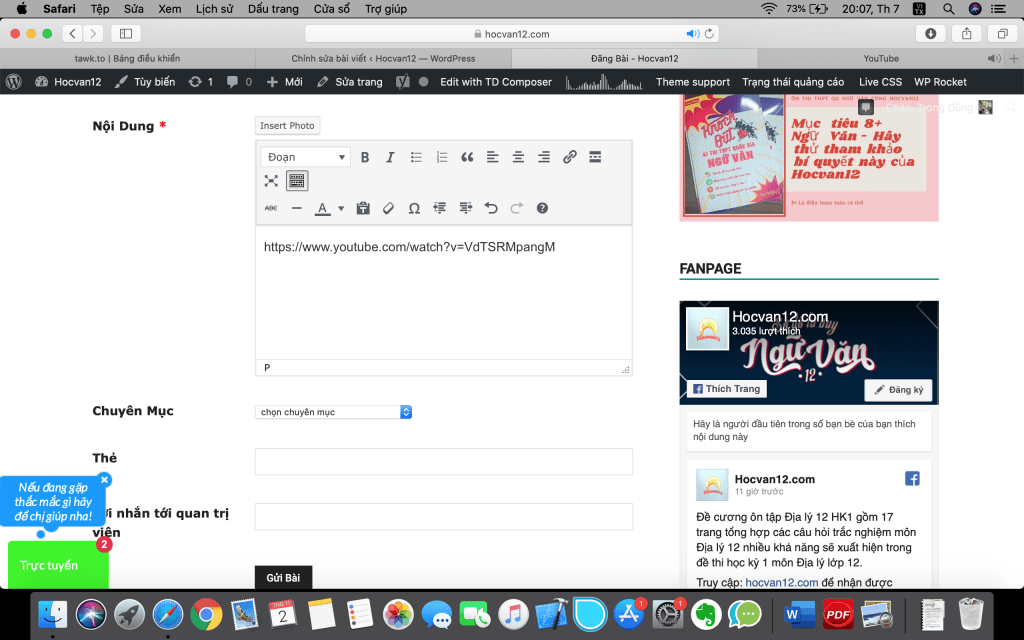
Task: Open editor keyboard shortcuts help
Action: 542,208
